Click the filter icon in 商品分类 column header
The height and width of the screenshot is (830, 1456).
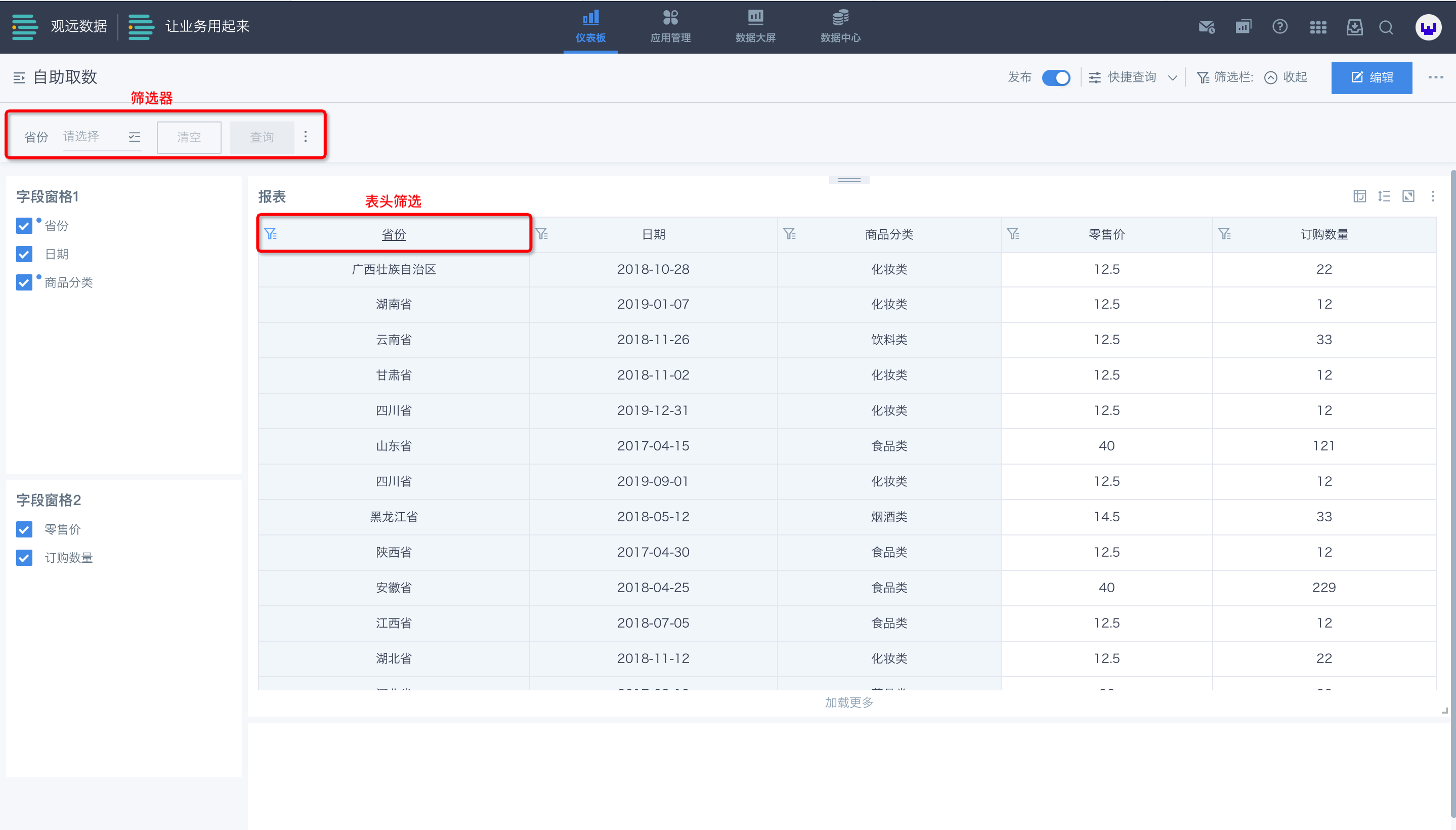tap(789, 234)
